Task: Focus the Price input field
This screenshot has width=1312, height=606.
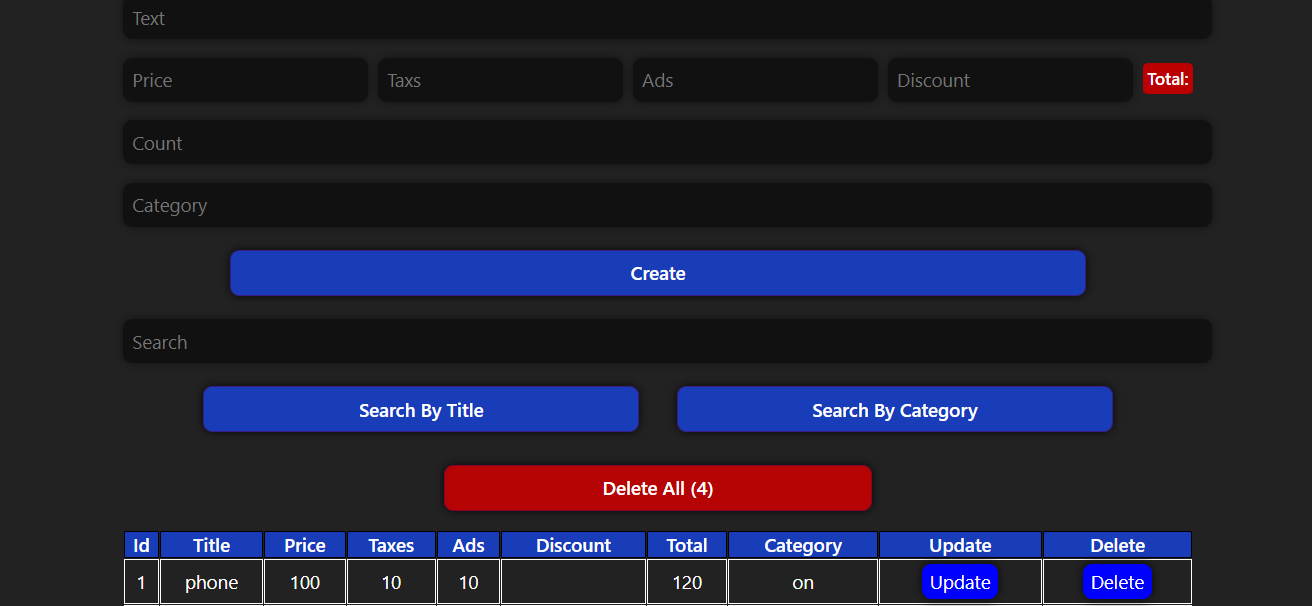Action: click(245, 80)
